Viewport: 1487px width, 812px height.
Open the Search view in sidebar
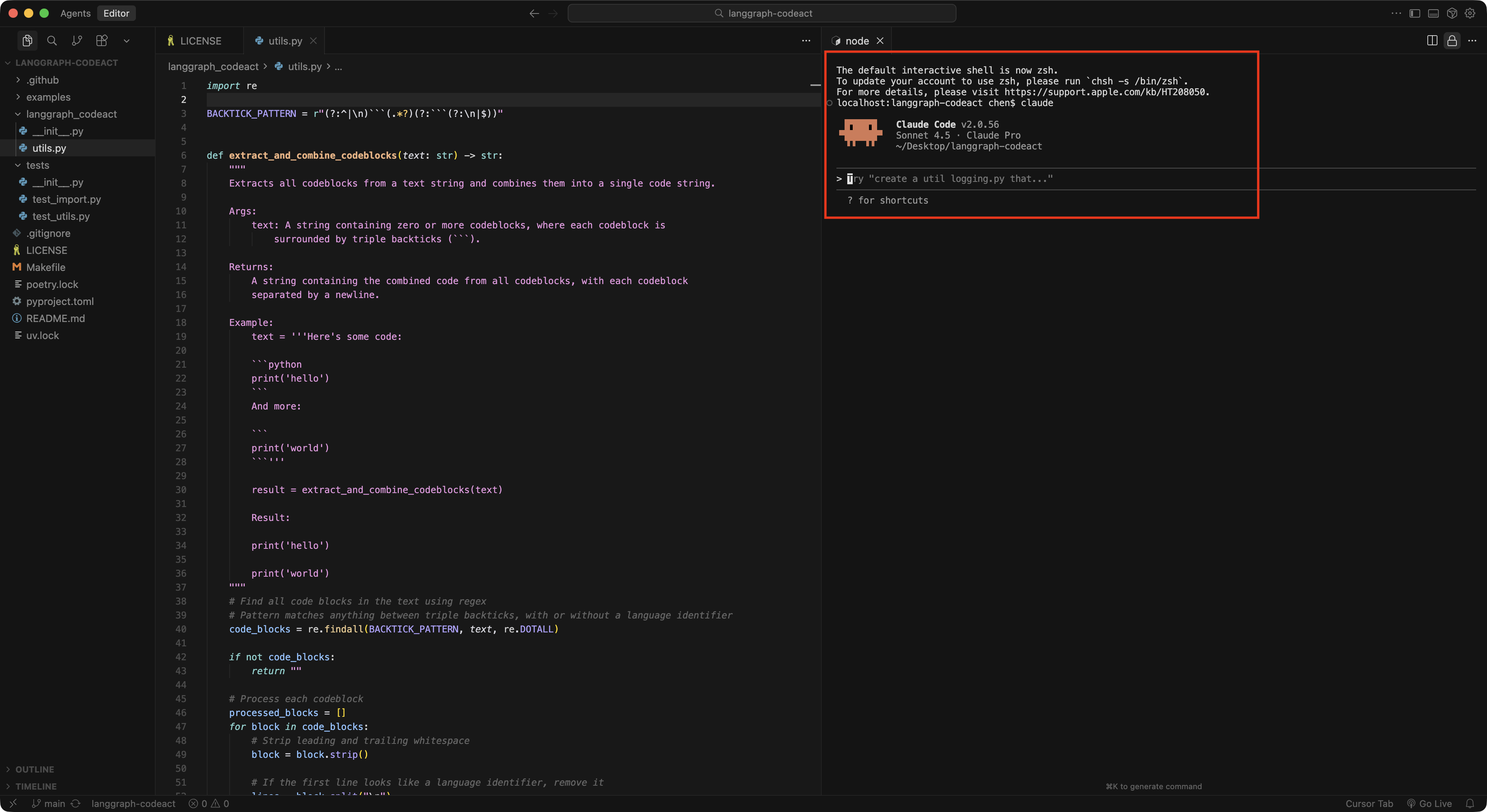click(52, 41)
